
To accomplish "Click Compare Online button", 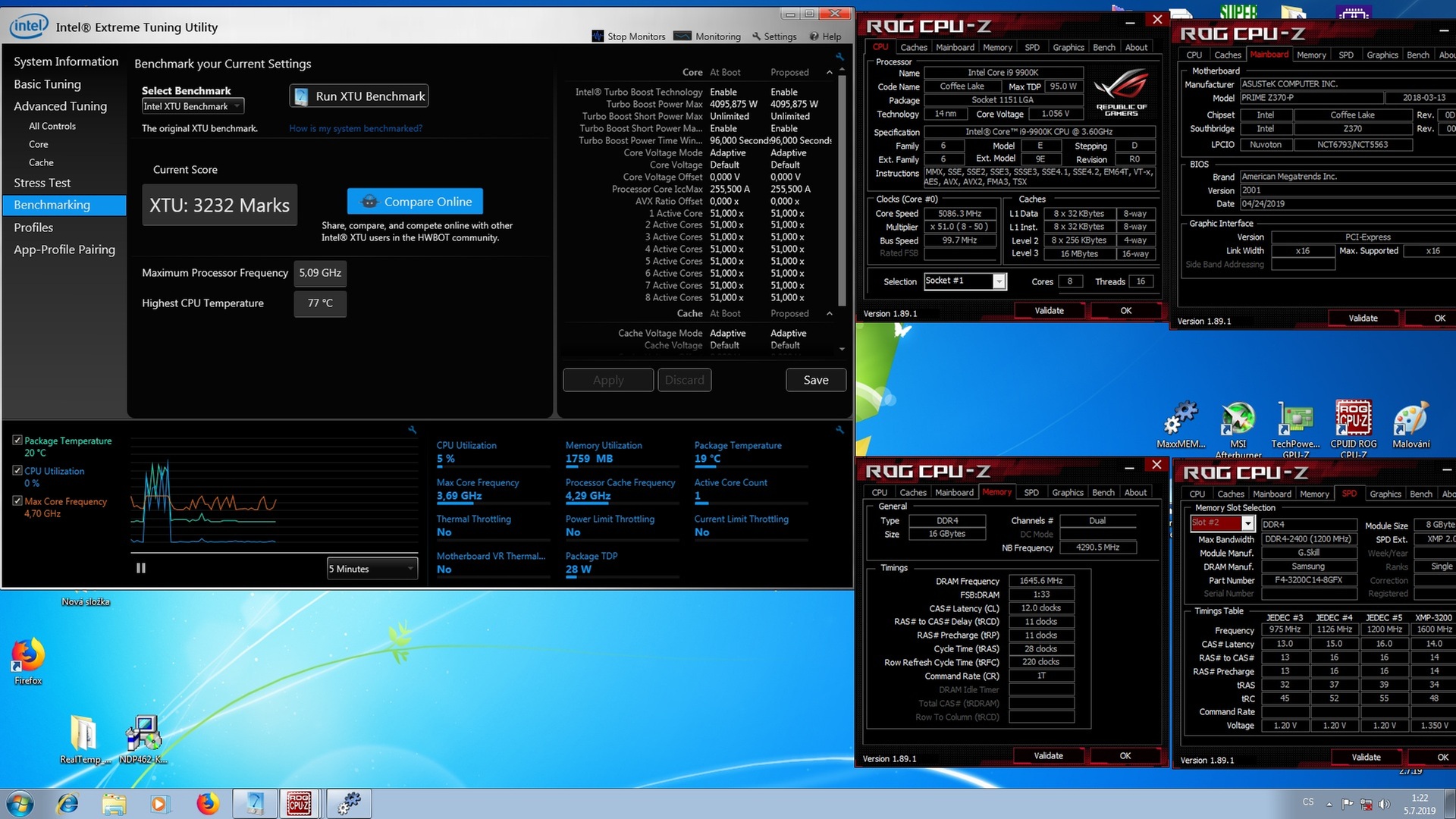I will tap(415, 202).
